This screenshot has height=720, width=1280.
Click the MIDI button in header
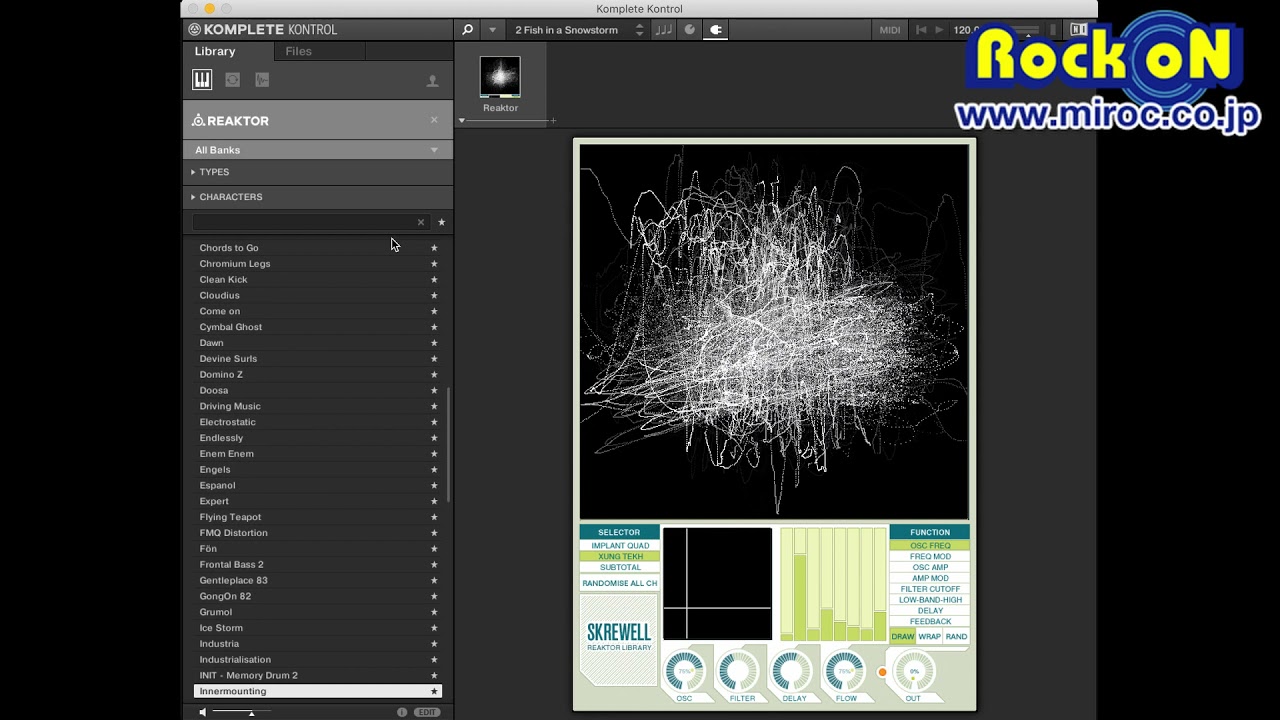point(890,30)
